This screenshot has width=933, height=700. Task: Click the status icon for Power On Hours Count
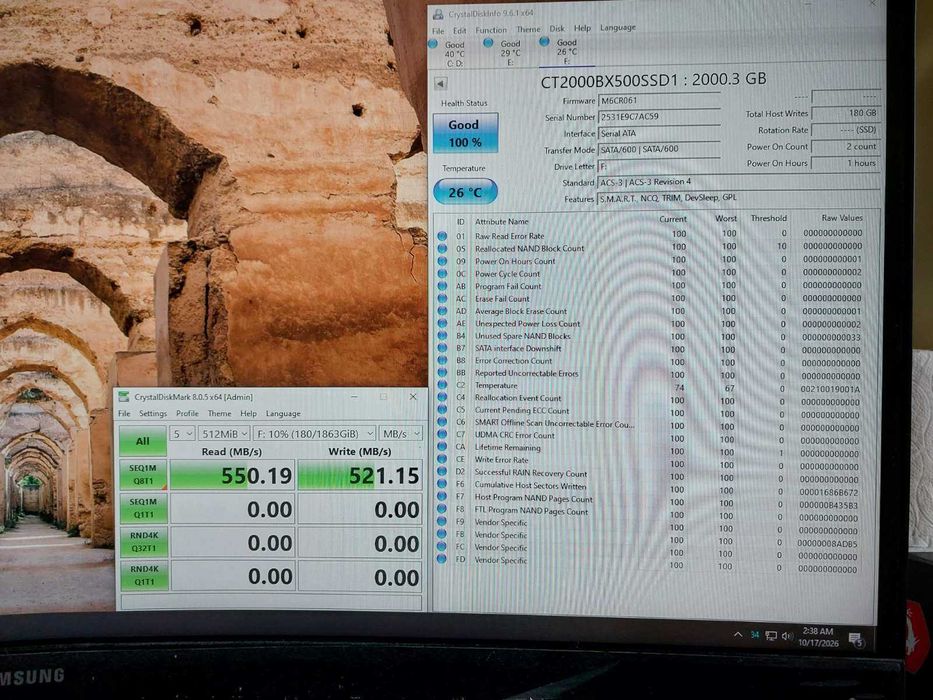click(442, 261)
